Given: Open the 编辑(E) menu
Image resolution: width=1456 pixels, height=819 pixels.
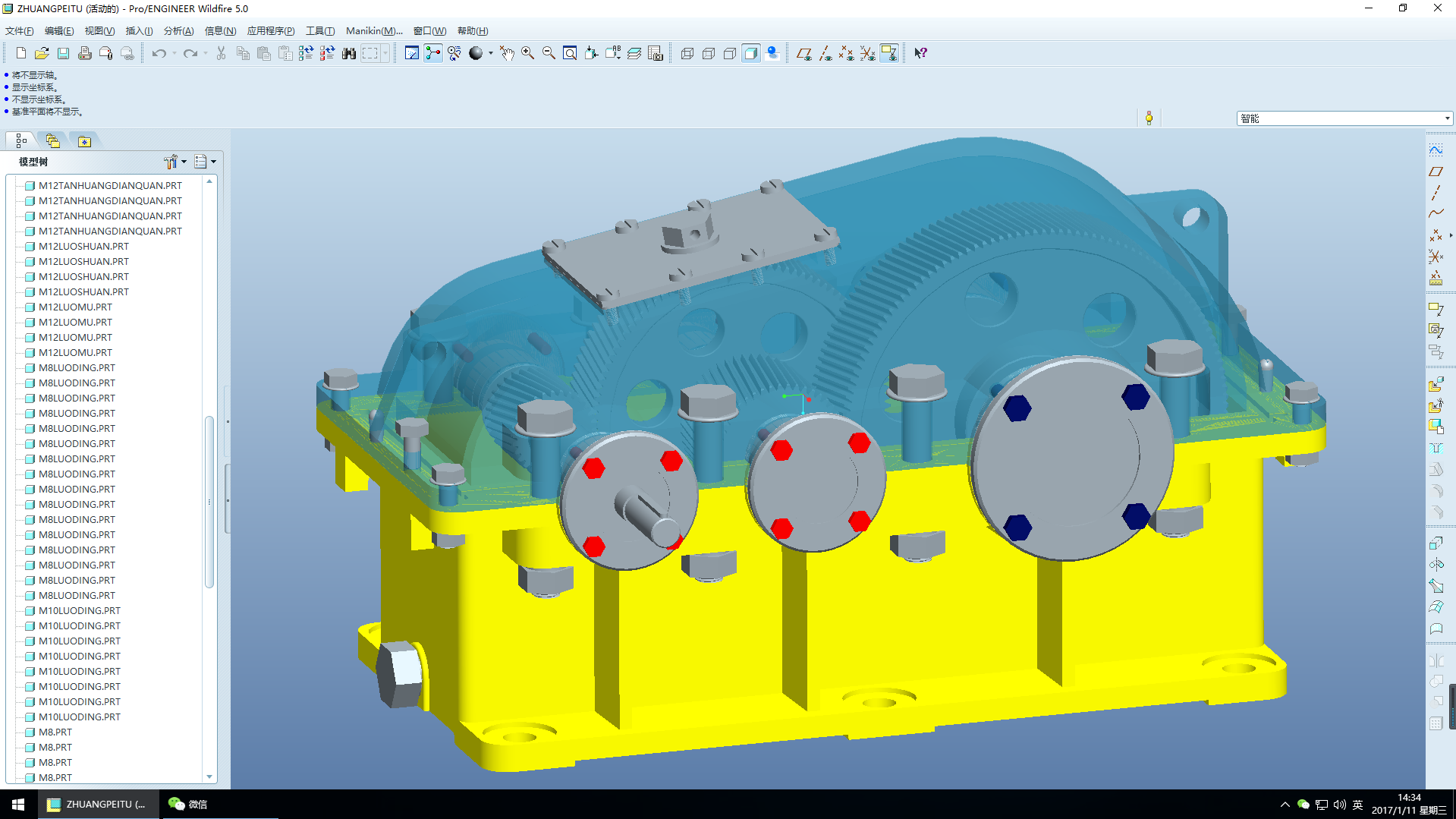Looking at the screenshot, I should point(59,31).
